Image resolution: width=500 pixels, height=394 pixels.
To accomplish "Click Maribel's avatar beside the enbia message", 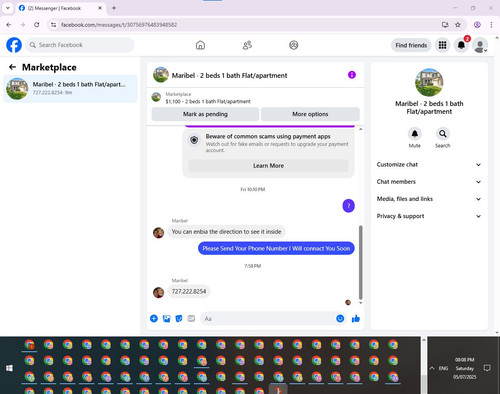I will tap(158, 232).
